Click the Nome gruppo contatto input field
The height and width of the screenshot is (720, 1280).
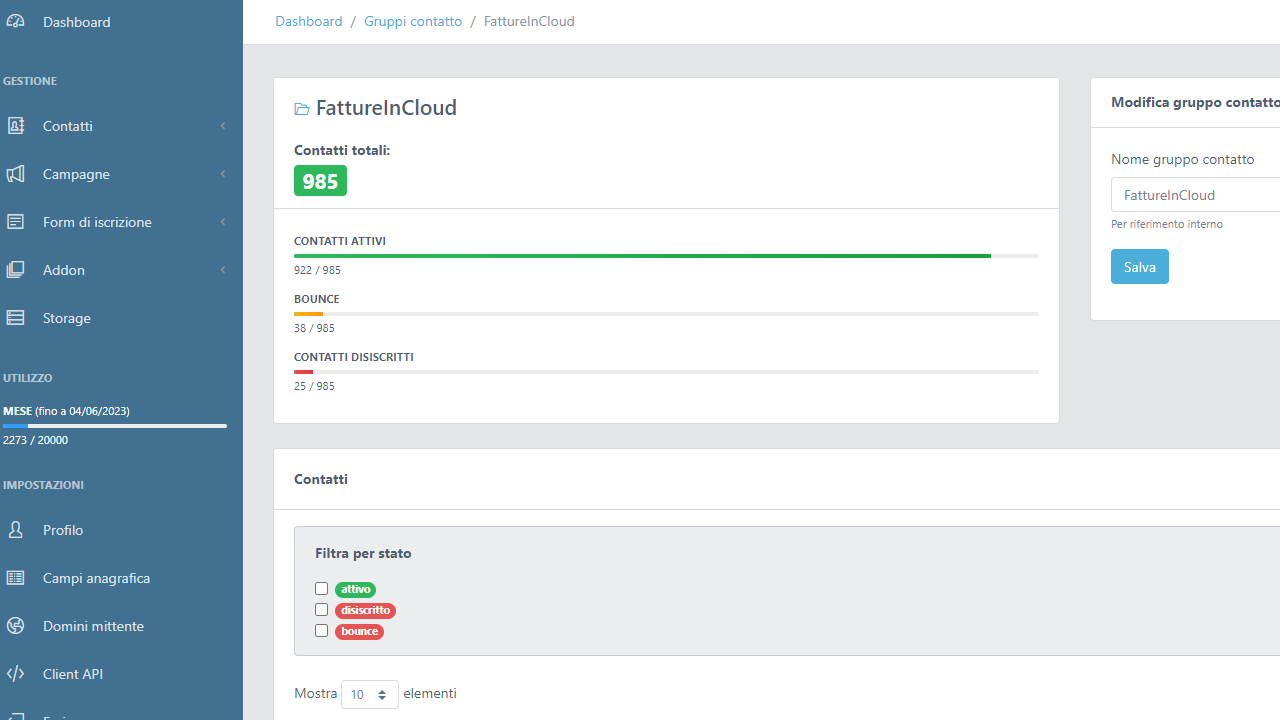pyautogui.click(x=1195, y=195)
